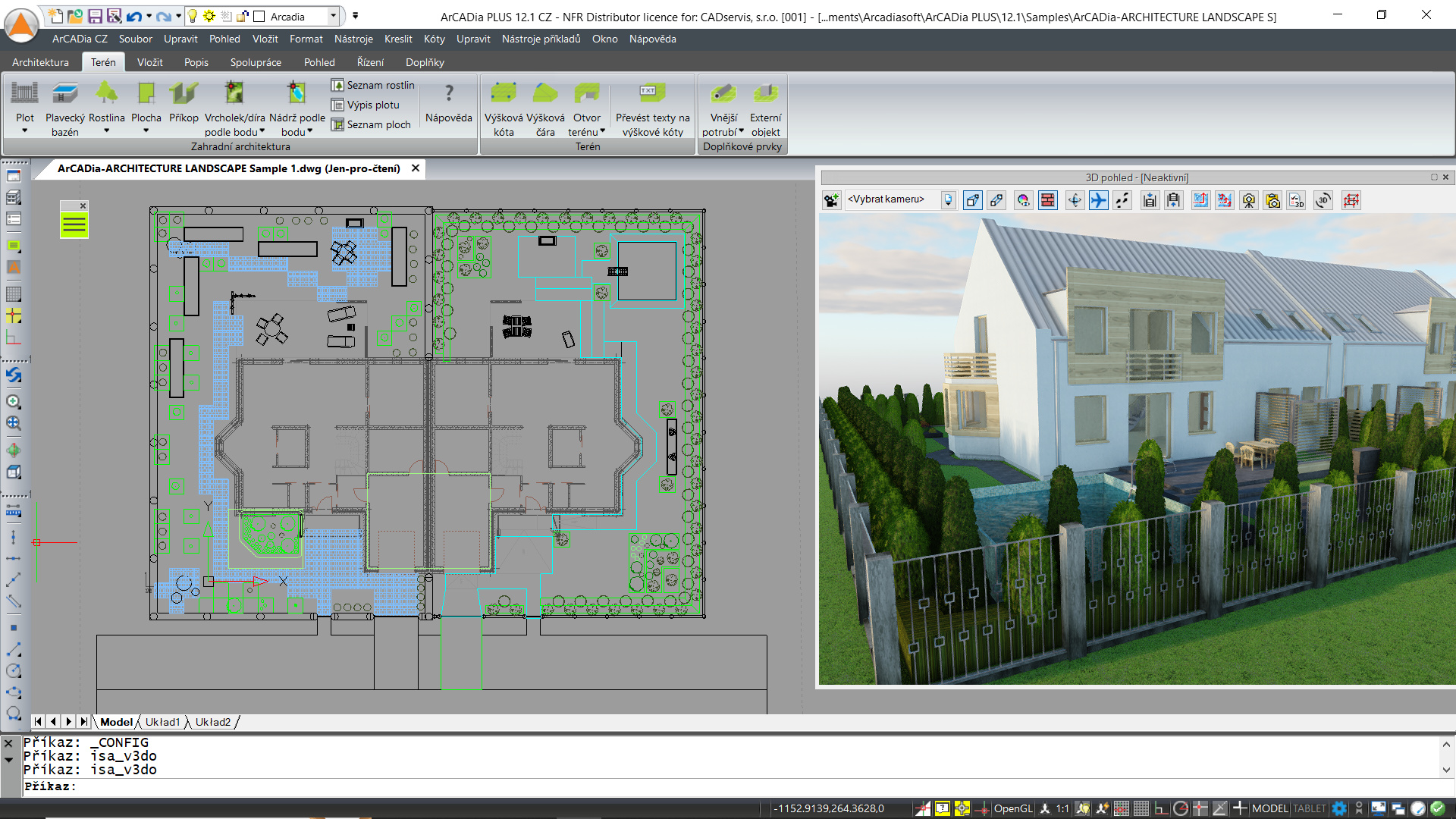
Task: Activate the Plocha surface tool
Action: pyautogui.click(x=146, y=106)
